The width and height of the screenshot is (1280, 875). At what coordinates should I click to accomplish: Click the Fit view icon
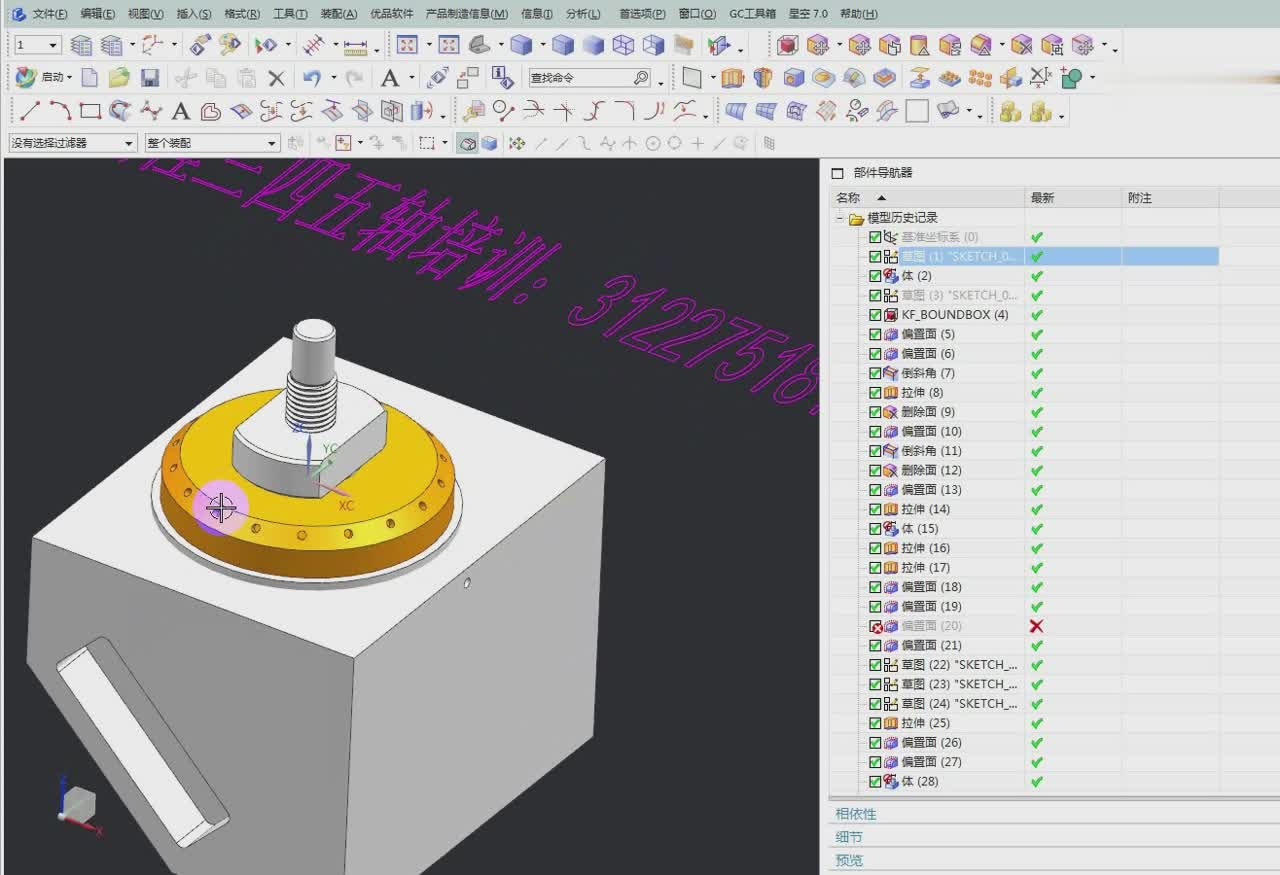[x=407, y=45]
